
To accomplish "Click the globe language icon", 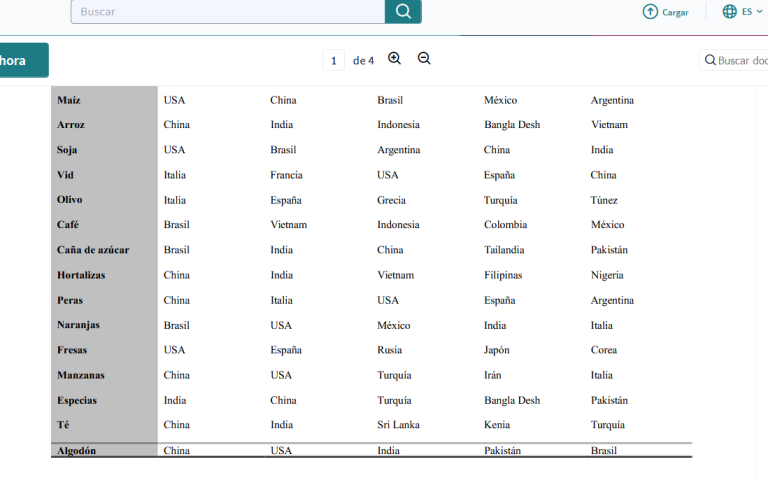I will (730, 12).
